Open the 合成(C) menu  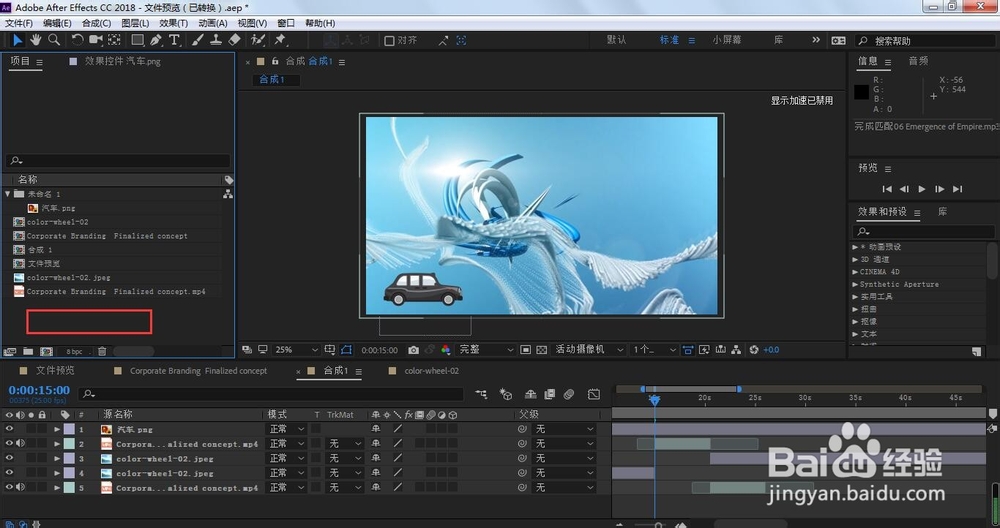click(x=96, y=23)
